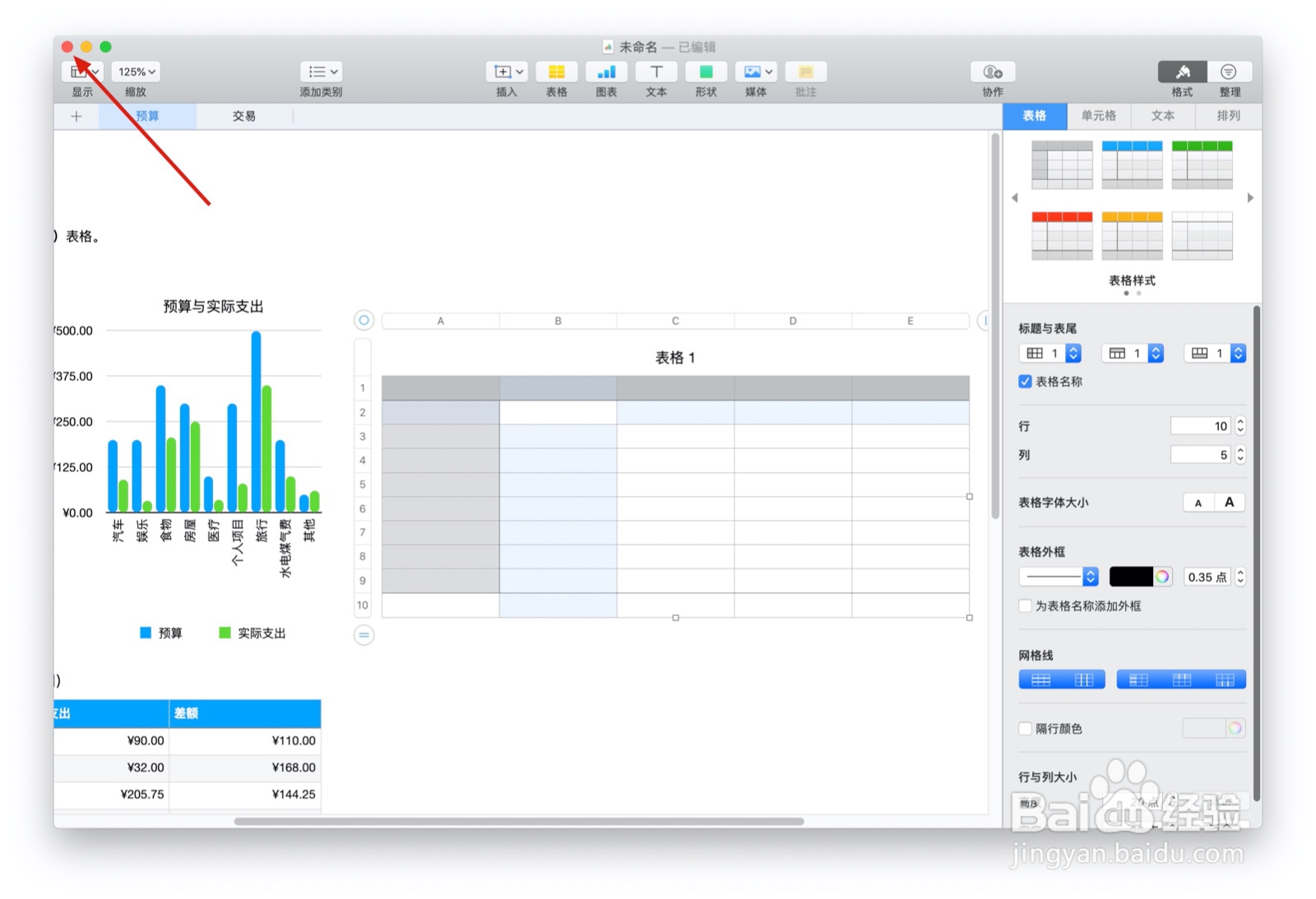
Task: Open the 表格外框 line style dropdown
Action: coord(1059,577)
